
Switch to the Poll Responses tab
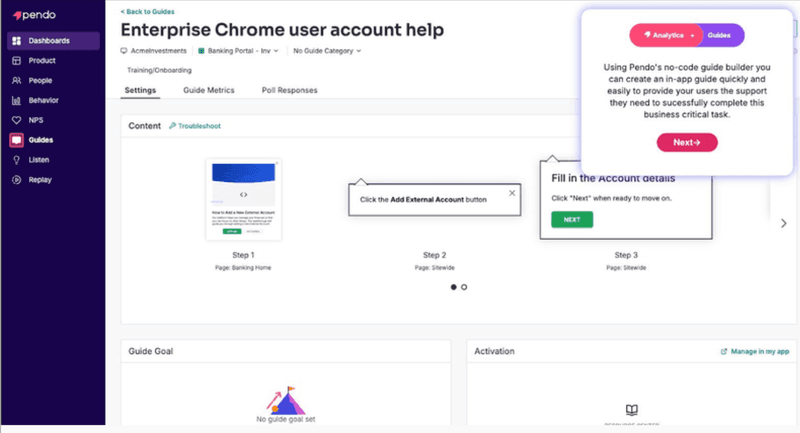289,90
